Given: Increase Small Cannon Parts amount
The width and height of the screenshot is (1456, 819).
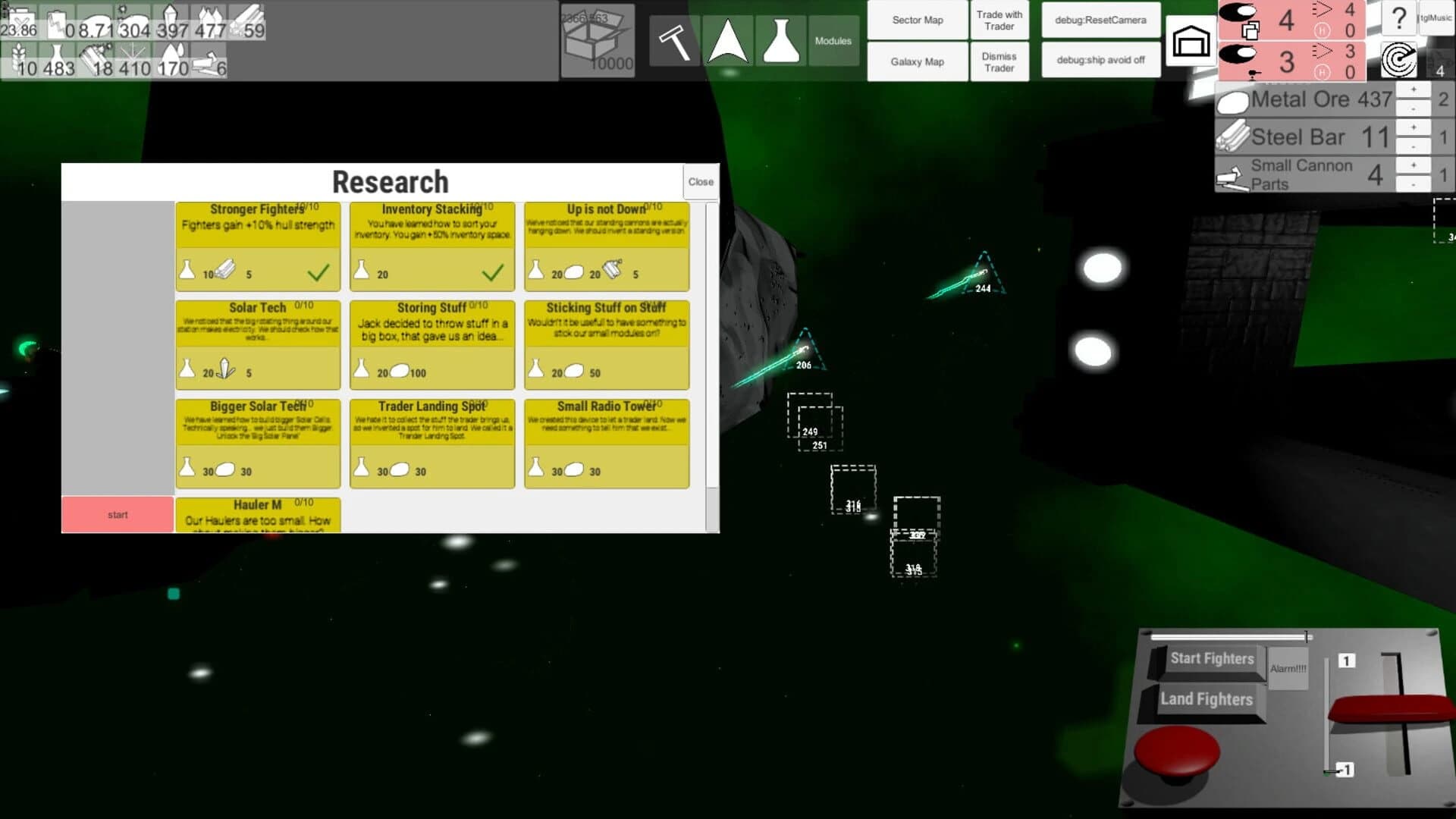Looking at the screenshot, I should point(1413,165).
